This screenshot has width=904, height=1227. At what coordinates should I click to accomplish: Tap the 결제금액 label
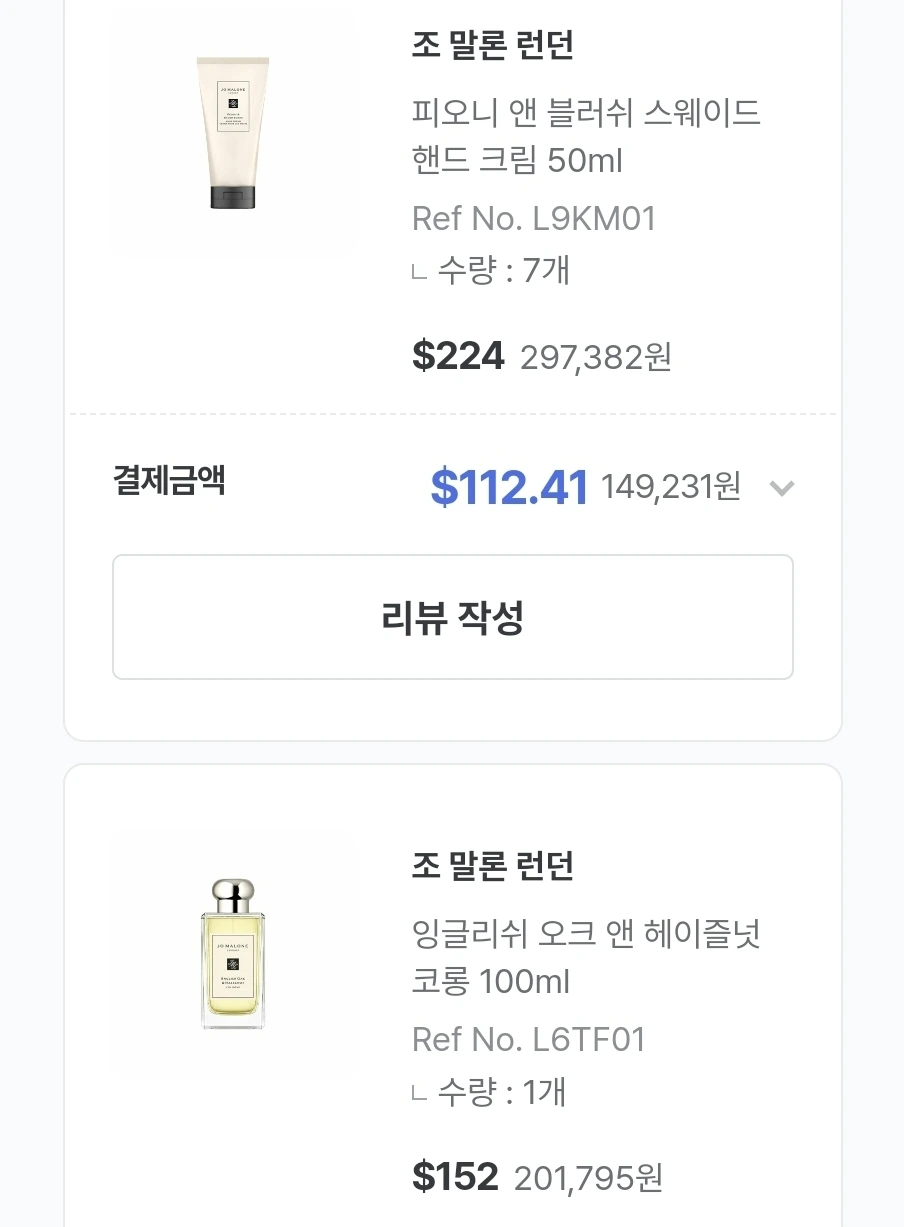pos(169,481)
